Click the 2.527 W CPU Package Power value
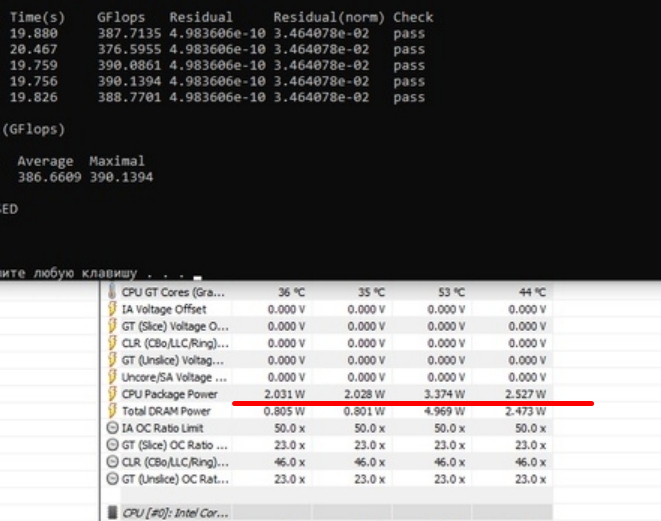Image resolution: width=661 pixels, height=521 pixels. pyautogui.click(x=525, y=394)
